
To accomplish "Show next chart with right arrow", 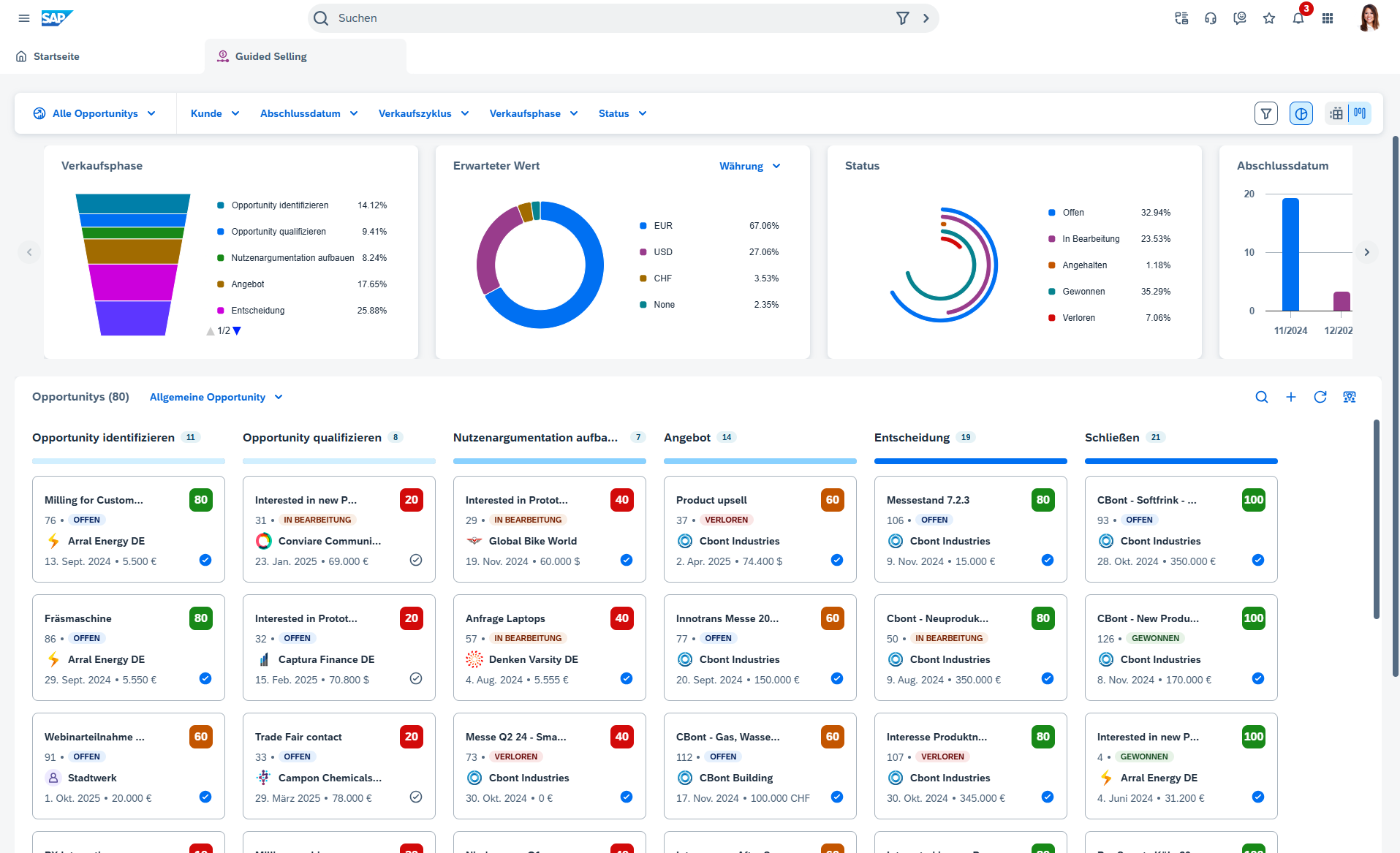I will [1367, 252].
